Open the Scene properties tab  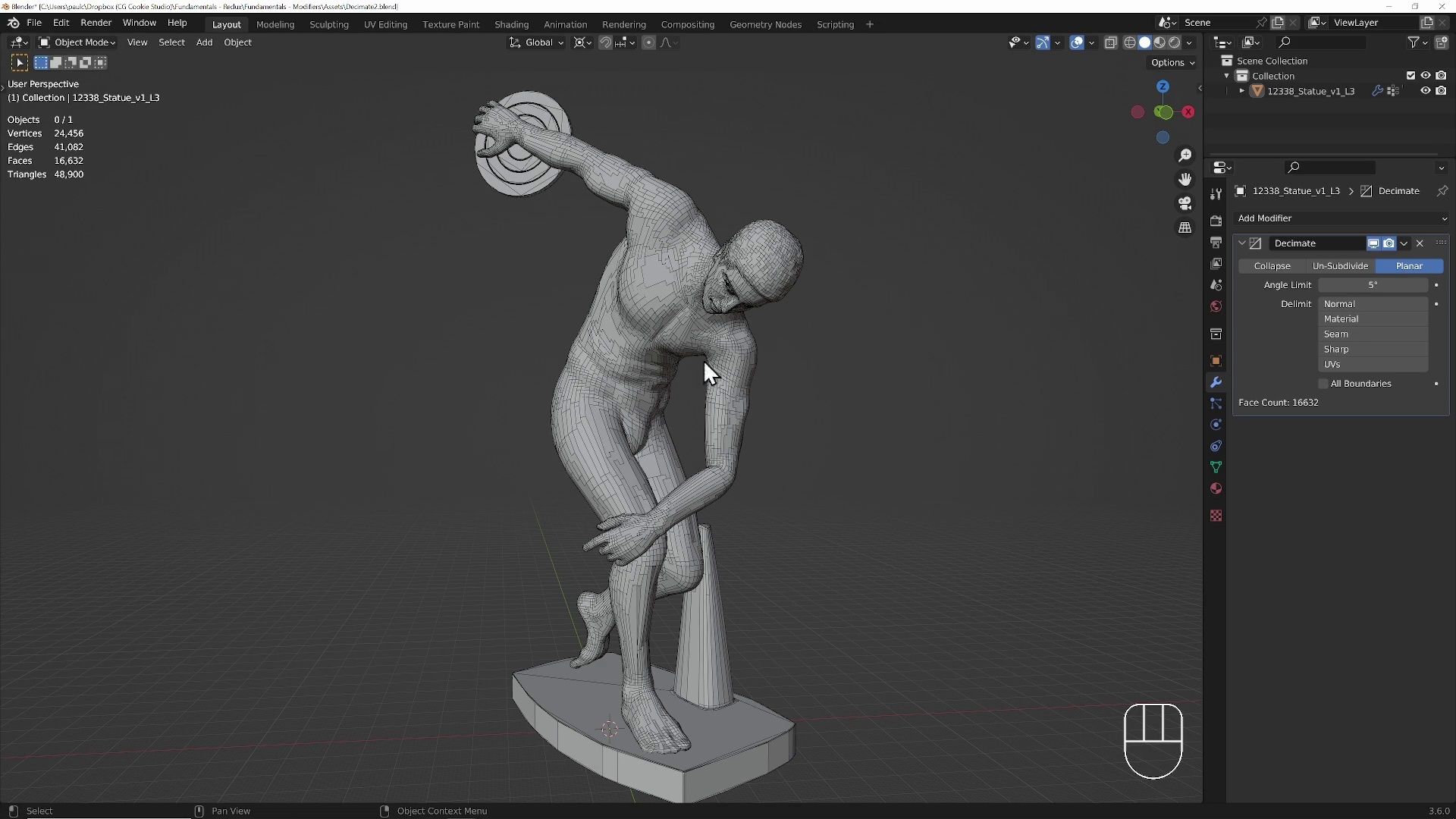[1216, 285]
